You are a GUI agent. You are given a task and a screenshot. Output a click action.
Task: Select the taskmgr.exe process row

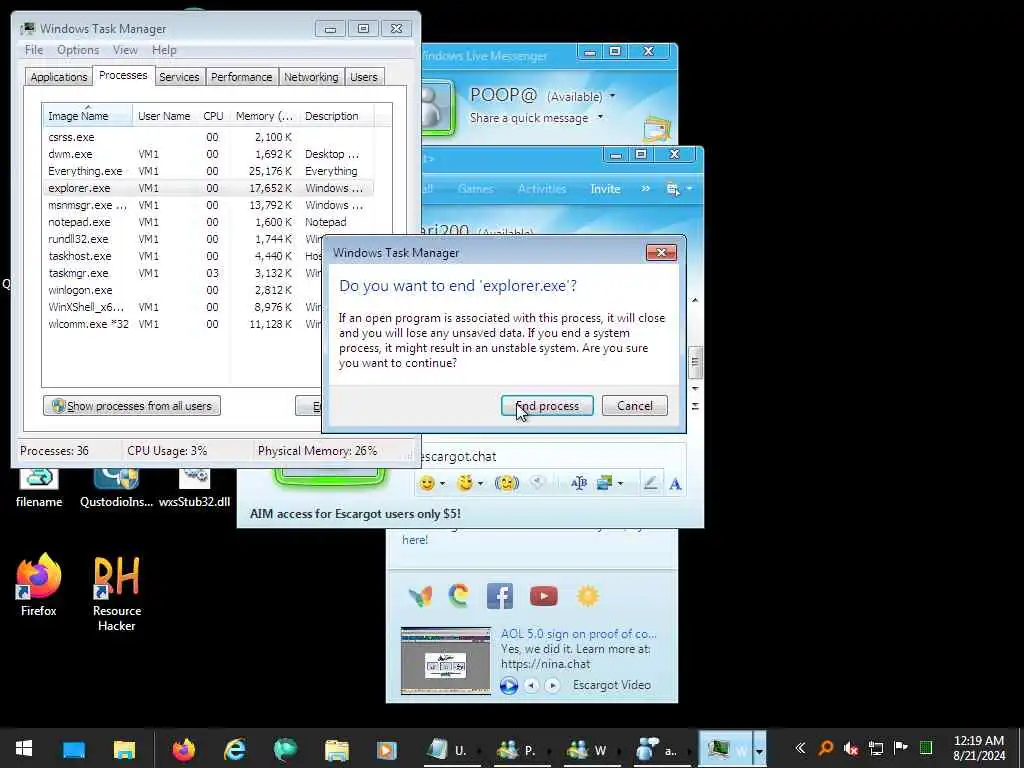coord(182,273)
